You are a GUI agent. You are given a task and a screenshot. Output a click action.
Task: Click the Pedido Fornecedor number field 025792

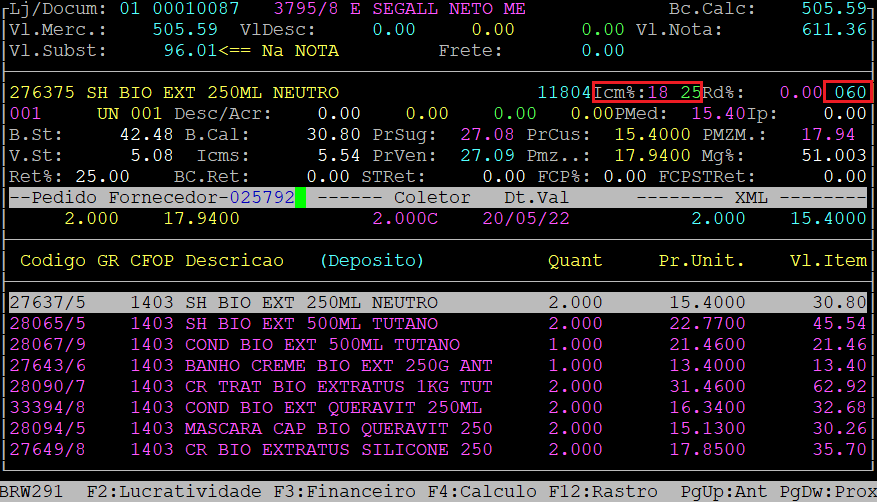pyautogui.click(x=262, y=198)
